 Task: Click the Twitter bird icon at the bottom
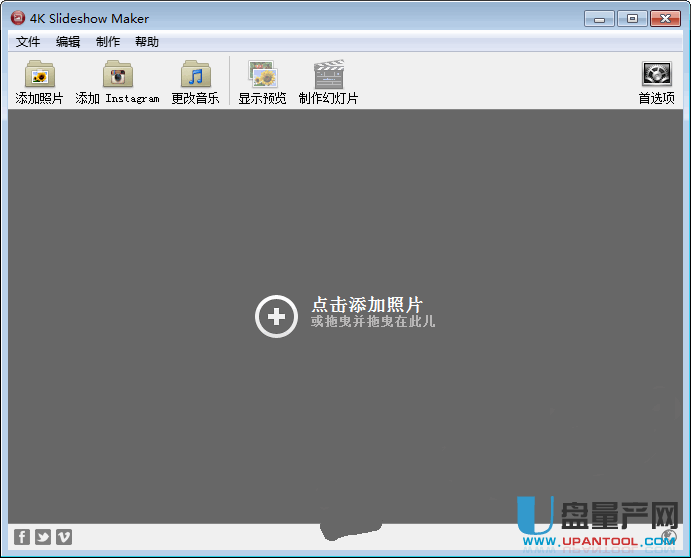(43, 537)
